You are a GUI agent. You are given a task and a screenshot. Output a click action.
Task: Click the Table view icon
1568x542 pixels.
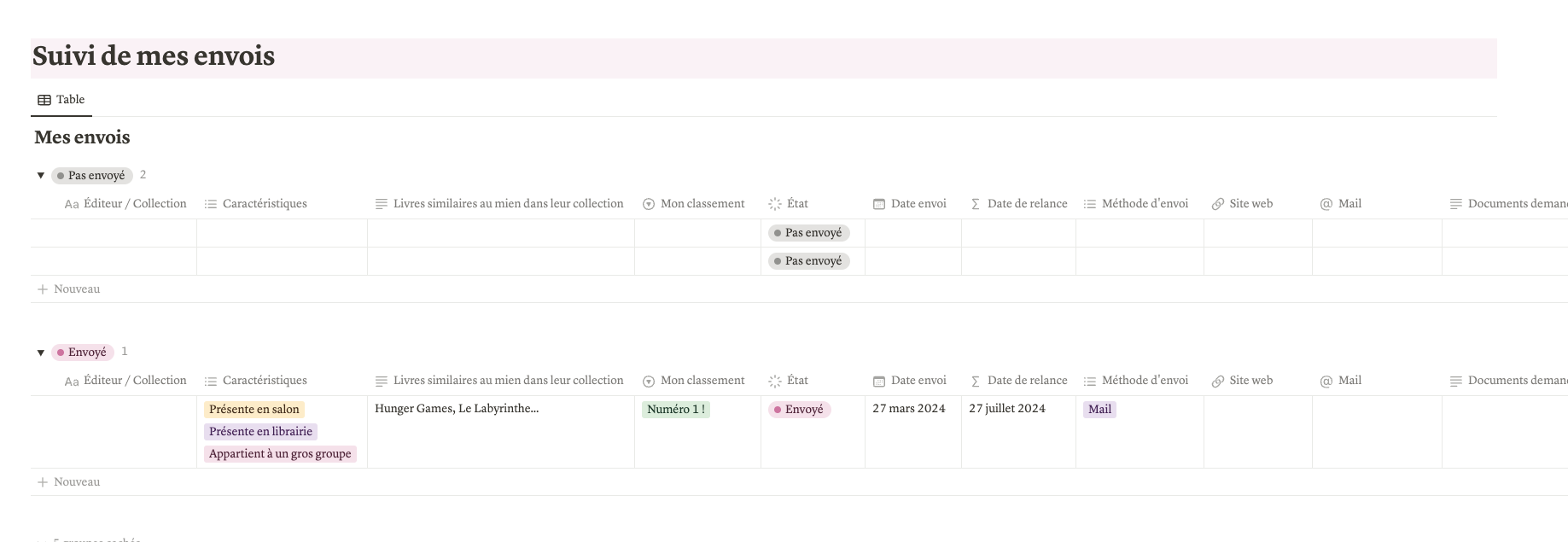tap(44, 100)
